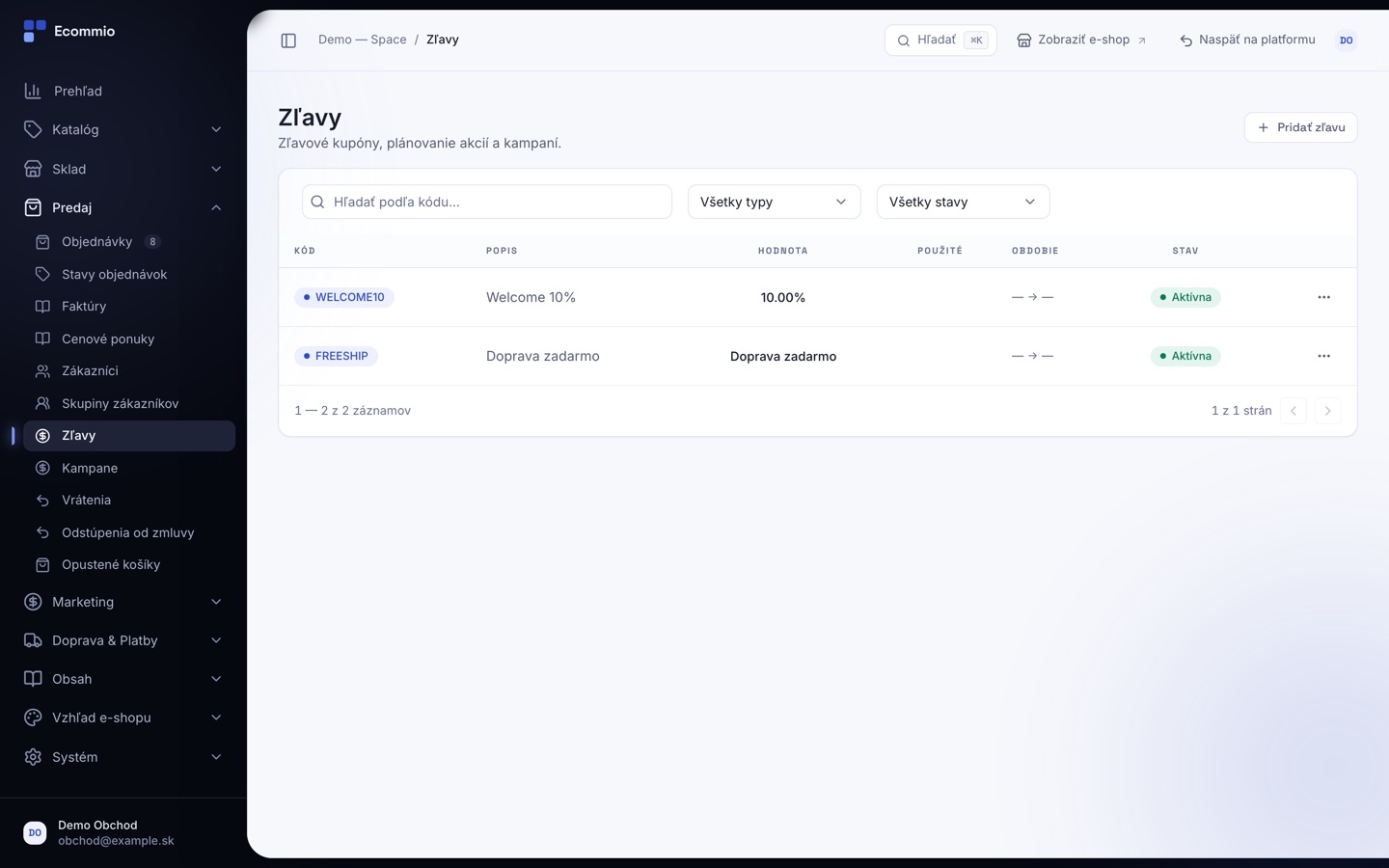Open row actions menu for FREESHIP
1389x868 pixels.
[x=1323, y=356]
